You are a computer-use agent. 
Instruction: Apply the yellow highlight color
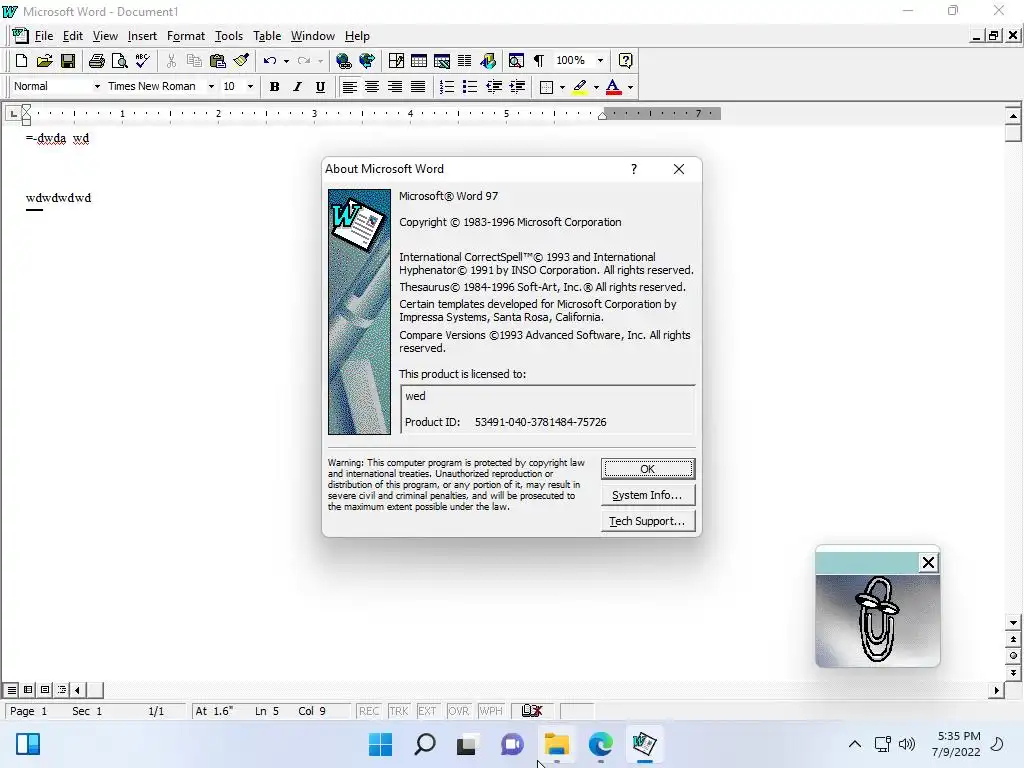point(579,87)
